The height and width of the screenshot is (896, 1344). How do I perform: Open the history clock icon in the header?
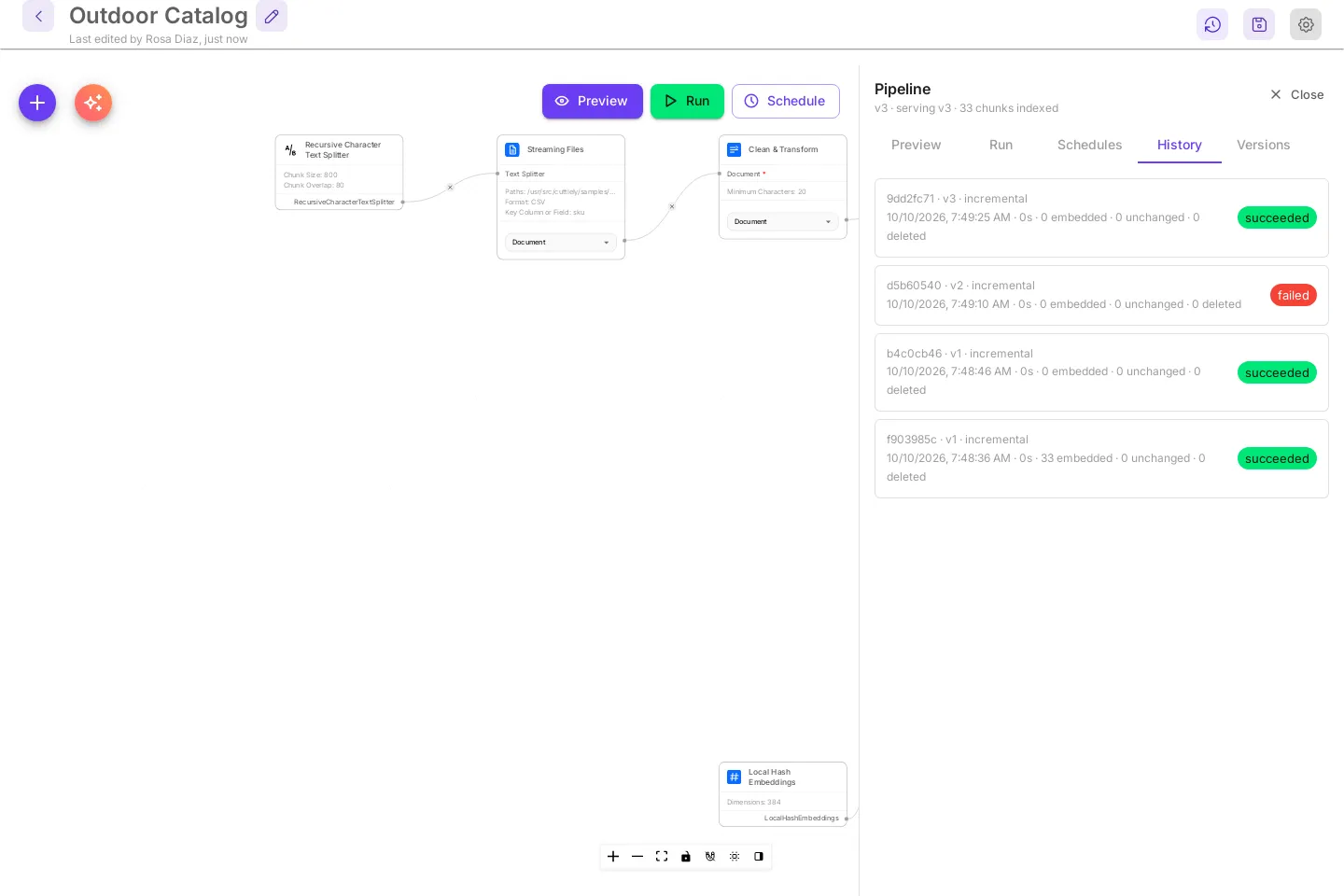point(1212,24)
